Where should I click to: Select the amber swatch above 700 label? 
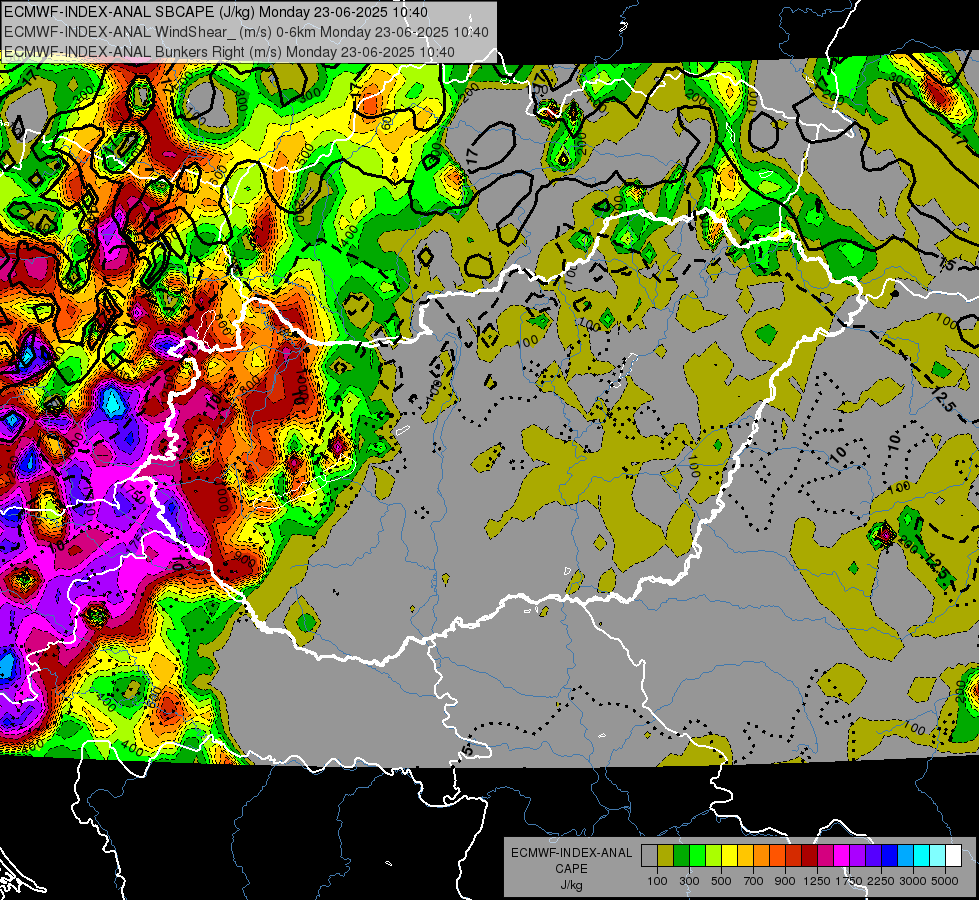pos(745,856)
